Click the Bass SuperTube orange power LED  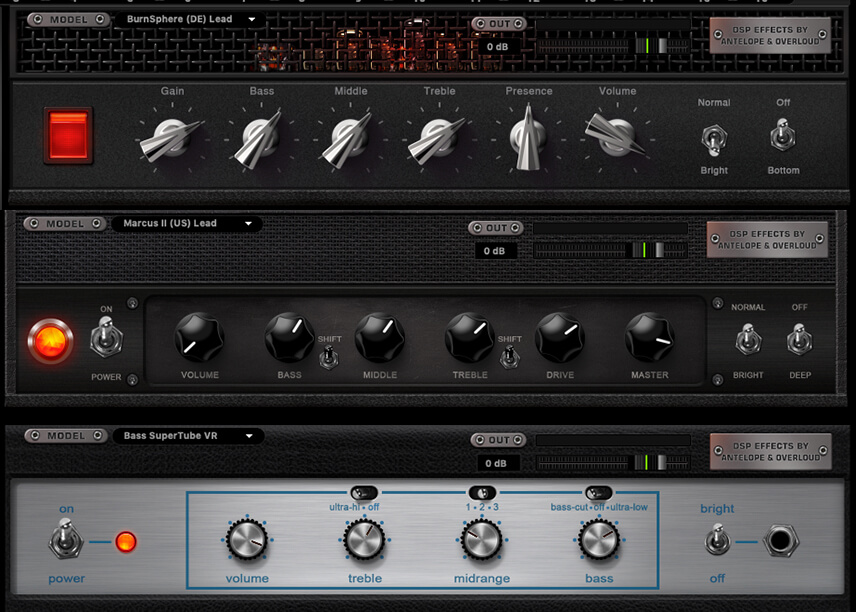(x=126, y=542)
